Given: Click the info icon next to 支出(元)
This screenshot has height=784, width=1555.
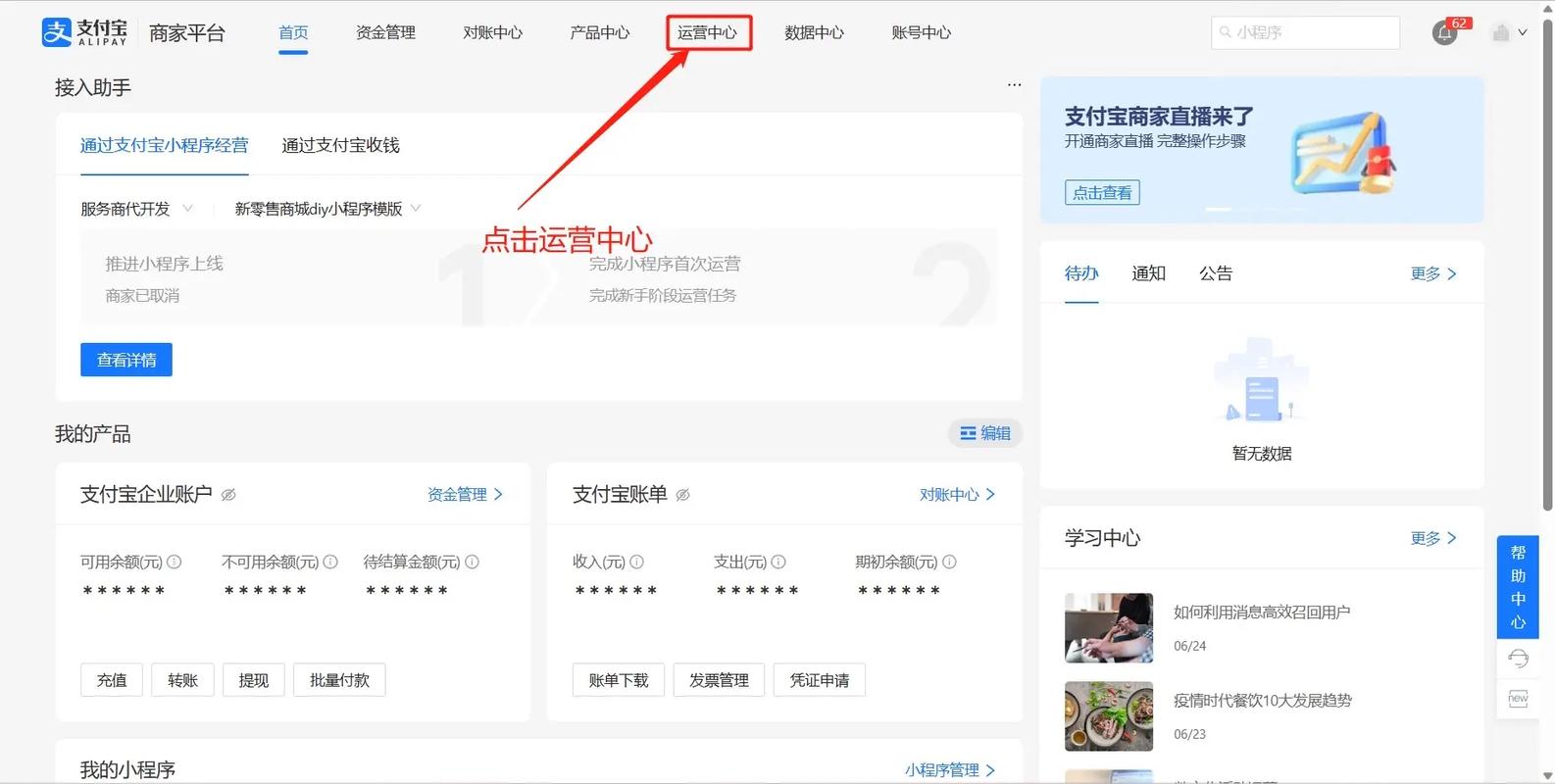Looking at the screenshot, I should (x=778, y=562).
